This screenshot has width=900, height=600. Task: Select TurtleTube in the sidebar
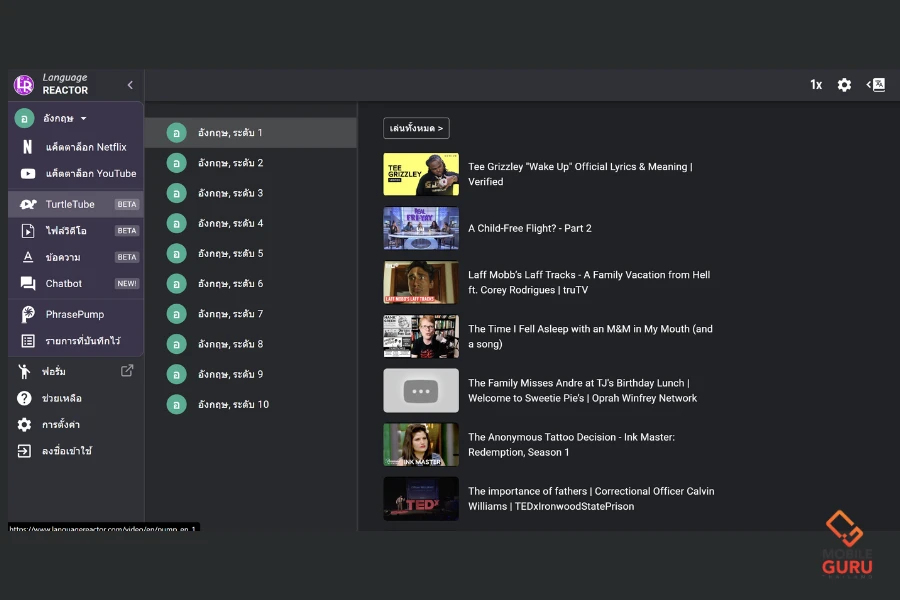[x=70, y=204]
